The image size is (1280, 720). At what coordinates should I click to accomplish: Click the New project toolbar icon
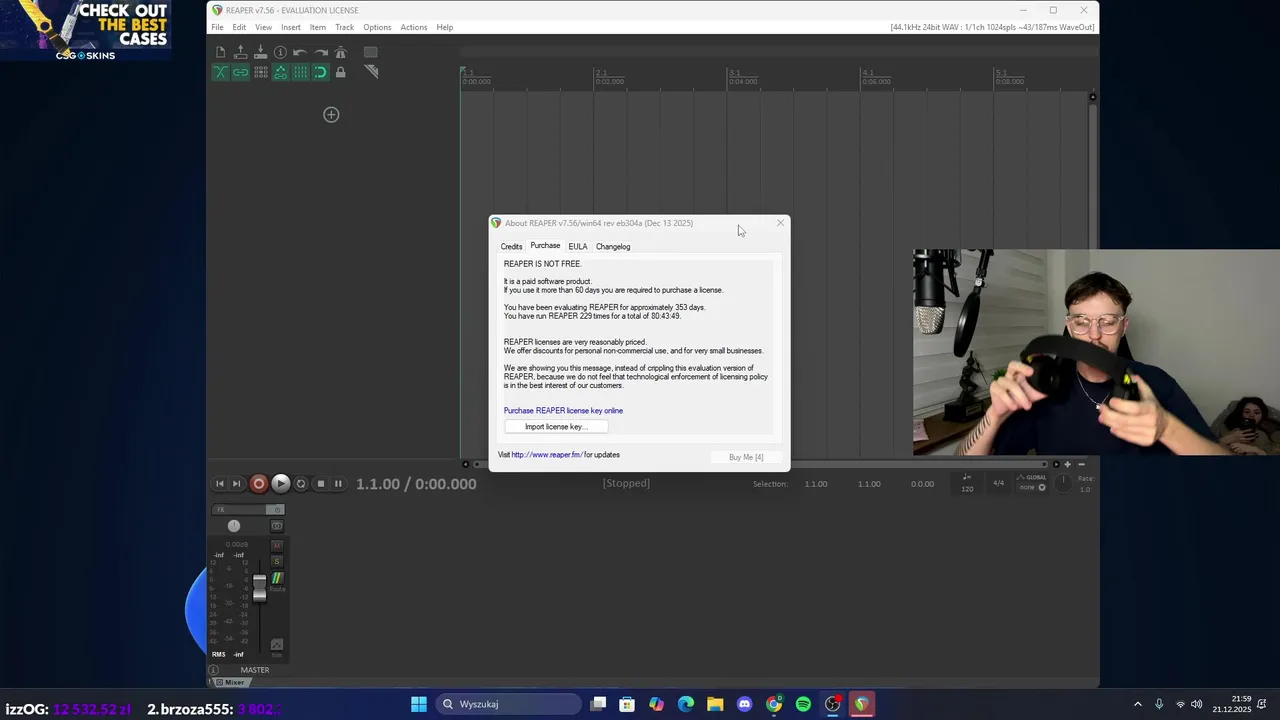tap(221, 52)
